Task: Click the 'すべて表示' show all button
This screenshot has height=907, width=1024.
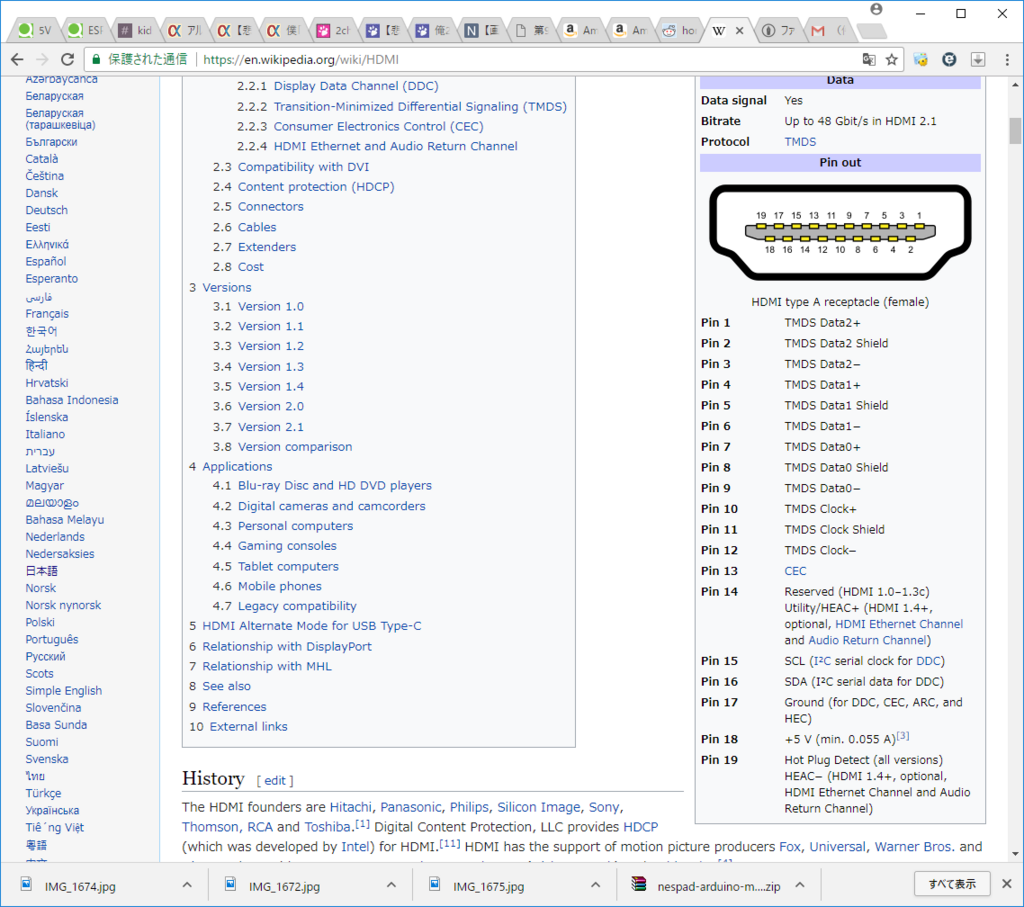Action: pyautogui.click(x=952, y=883)
